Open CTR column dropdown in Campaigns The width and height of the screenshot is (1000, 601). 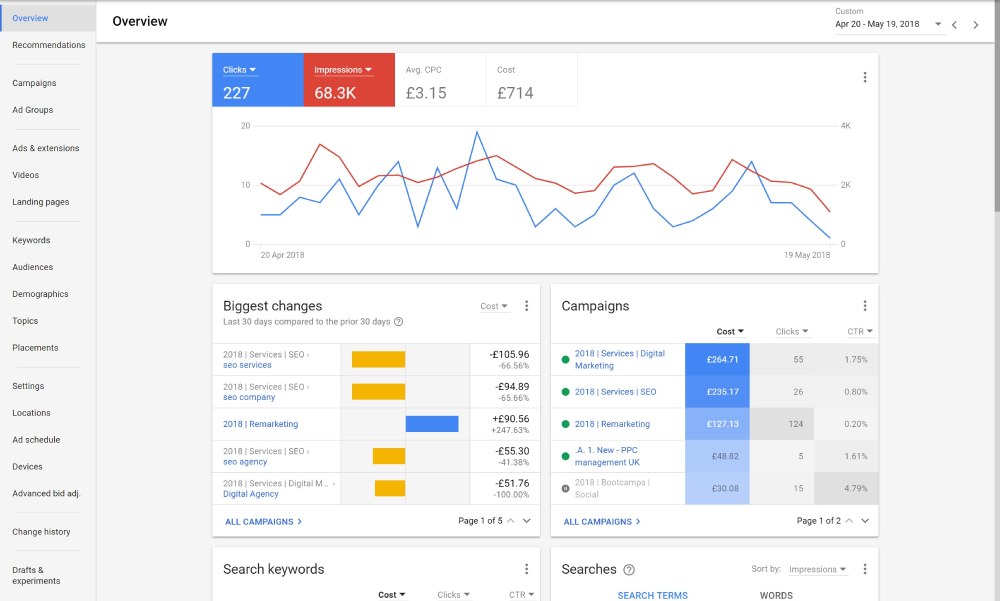tap(860, 332)
